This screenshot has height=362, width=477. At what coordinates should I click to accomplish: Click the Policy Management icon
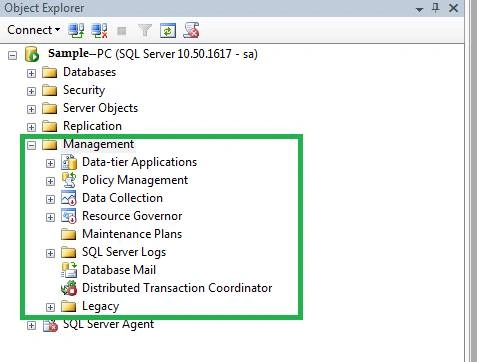click(x=69, y=180)
